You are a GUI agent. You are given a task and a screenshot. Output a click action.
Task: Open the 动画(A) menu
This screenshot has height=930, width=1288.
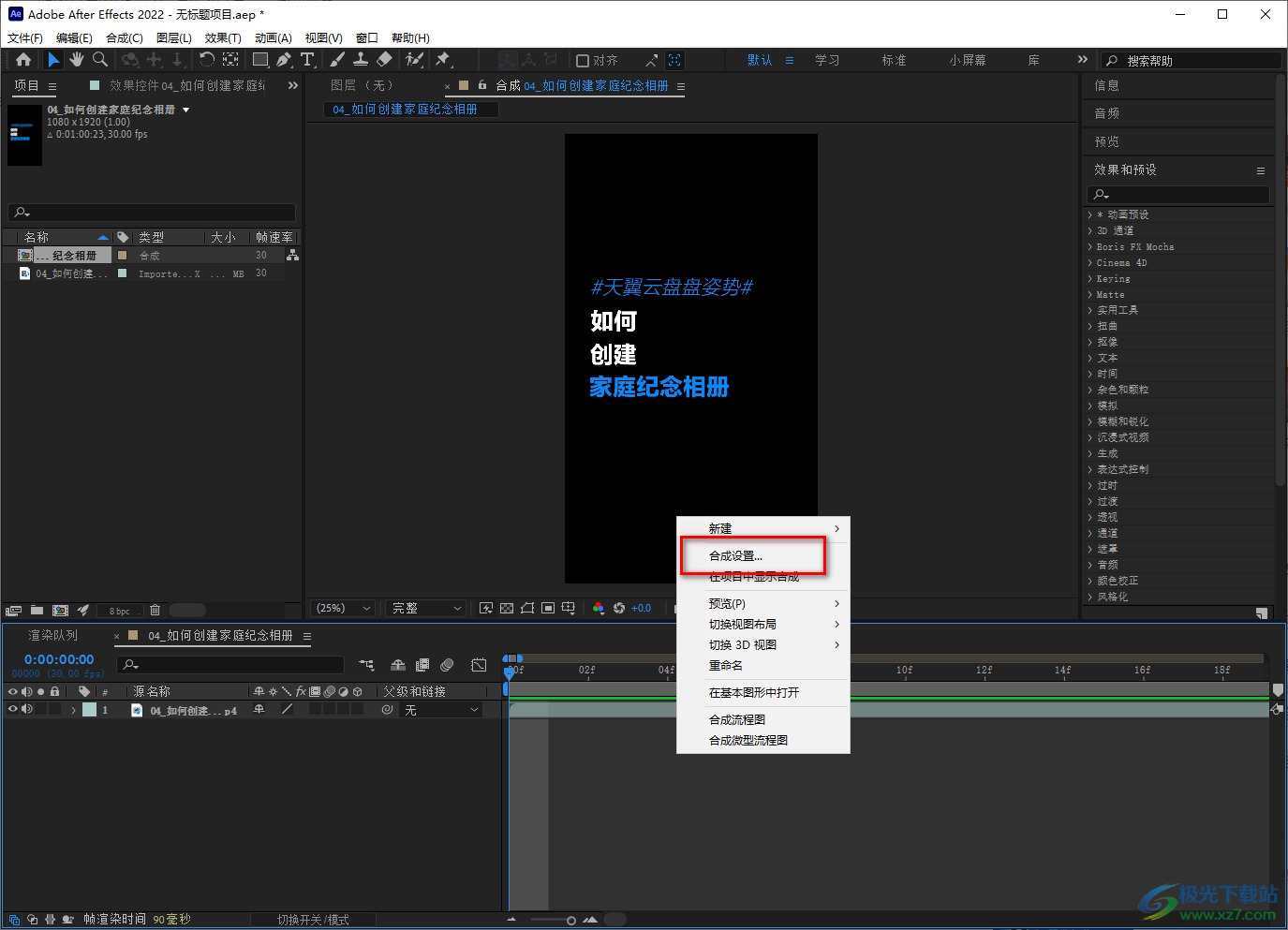click(274, 38)
